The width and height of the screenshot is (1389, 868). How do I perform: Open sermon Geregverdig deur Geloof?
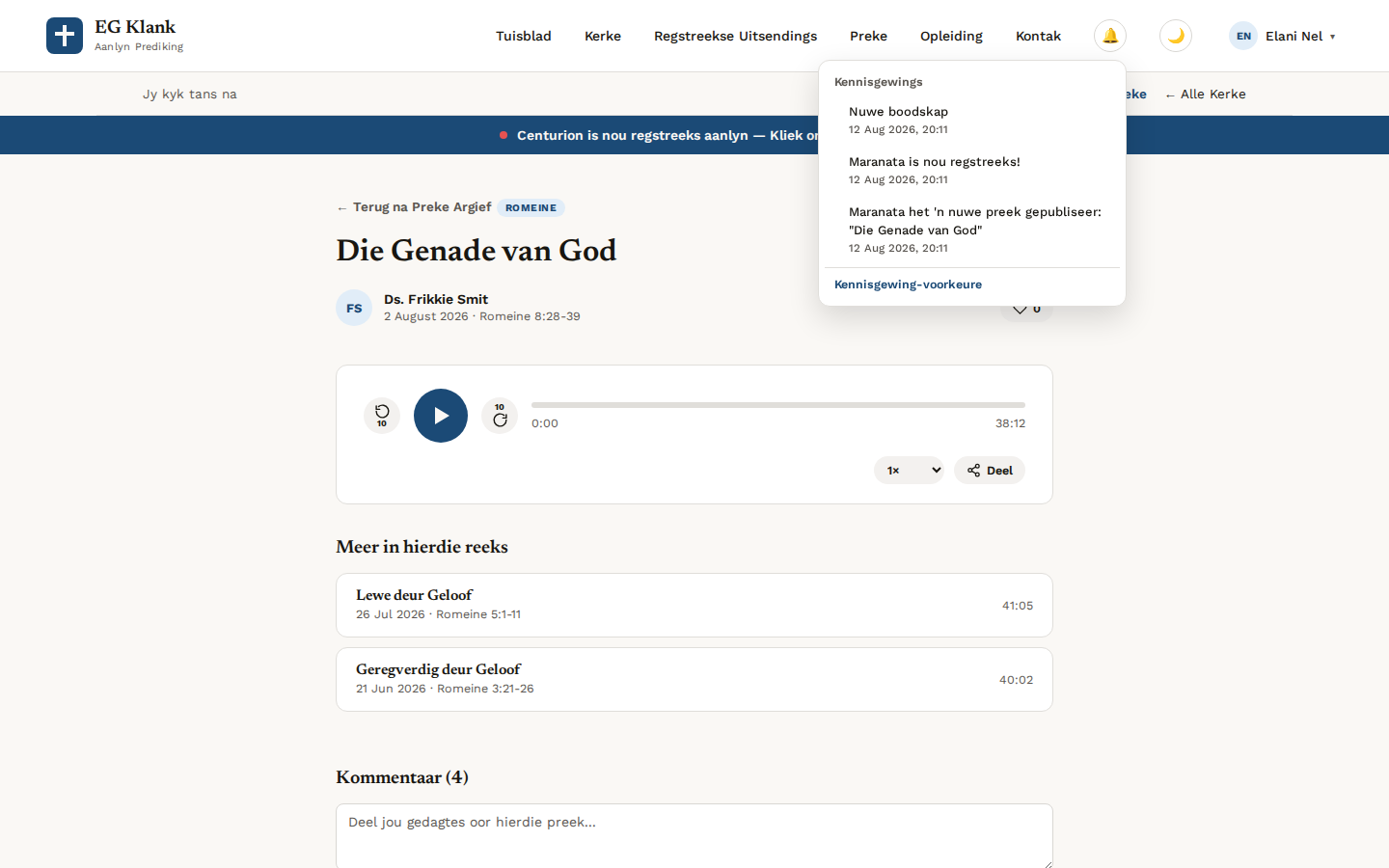point(694,680)
